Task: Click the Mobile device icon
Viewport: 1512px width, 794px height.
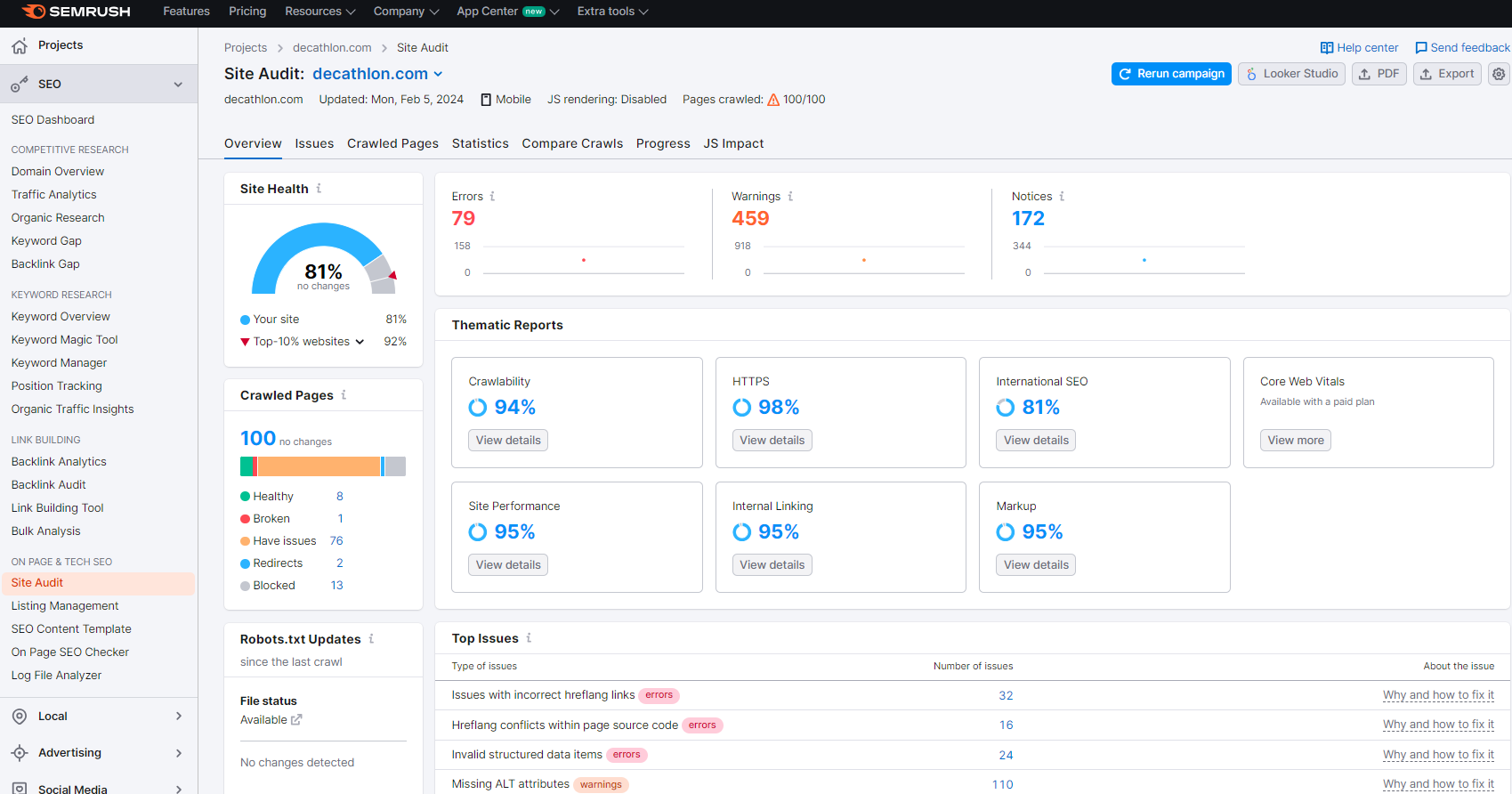Action: (486, 100)
